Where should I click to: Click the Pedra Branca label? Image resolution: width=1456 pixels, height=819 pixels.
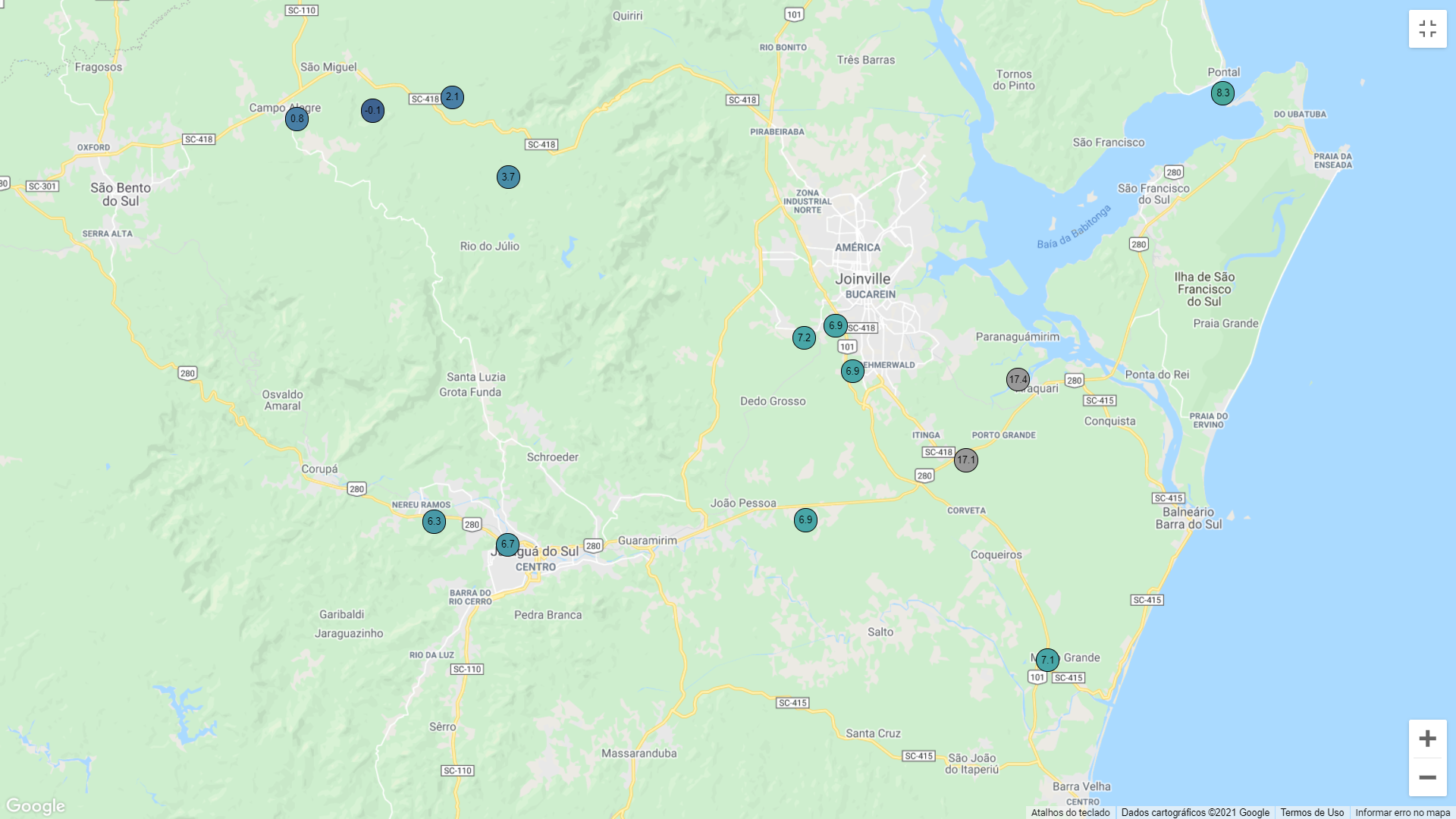coord(548,615)
